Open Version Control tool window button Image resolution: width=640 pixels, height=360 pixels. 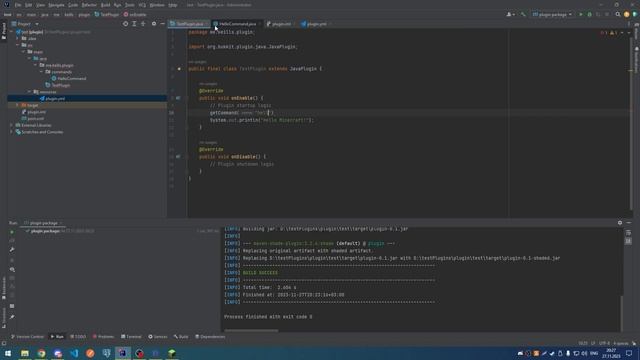[27, 337]
